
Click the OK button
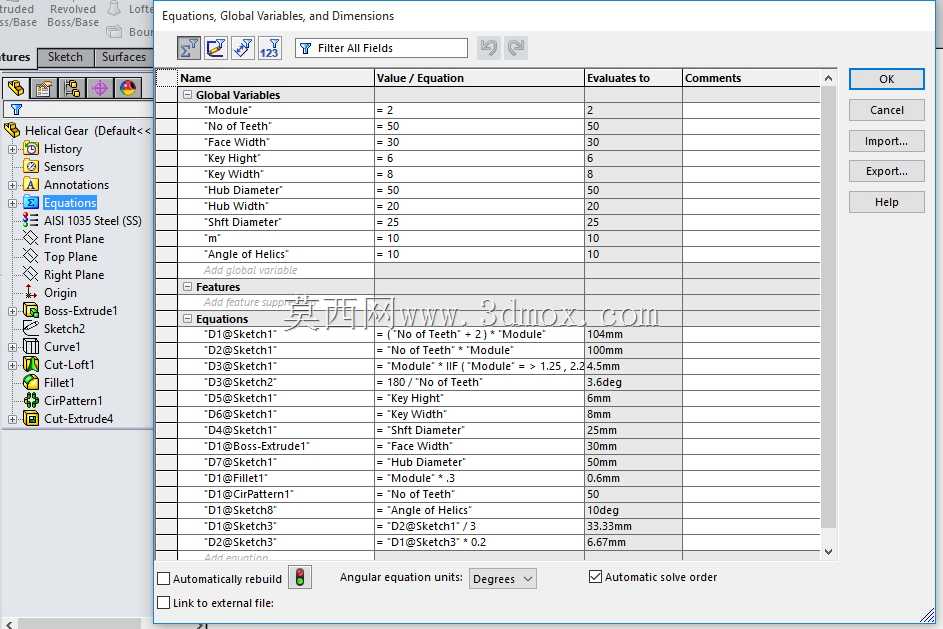(886, 79)
